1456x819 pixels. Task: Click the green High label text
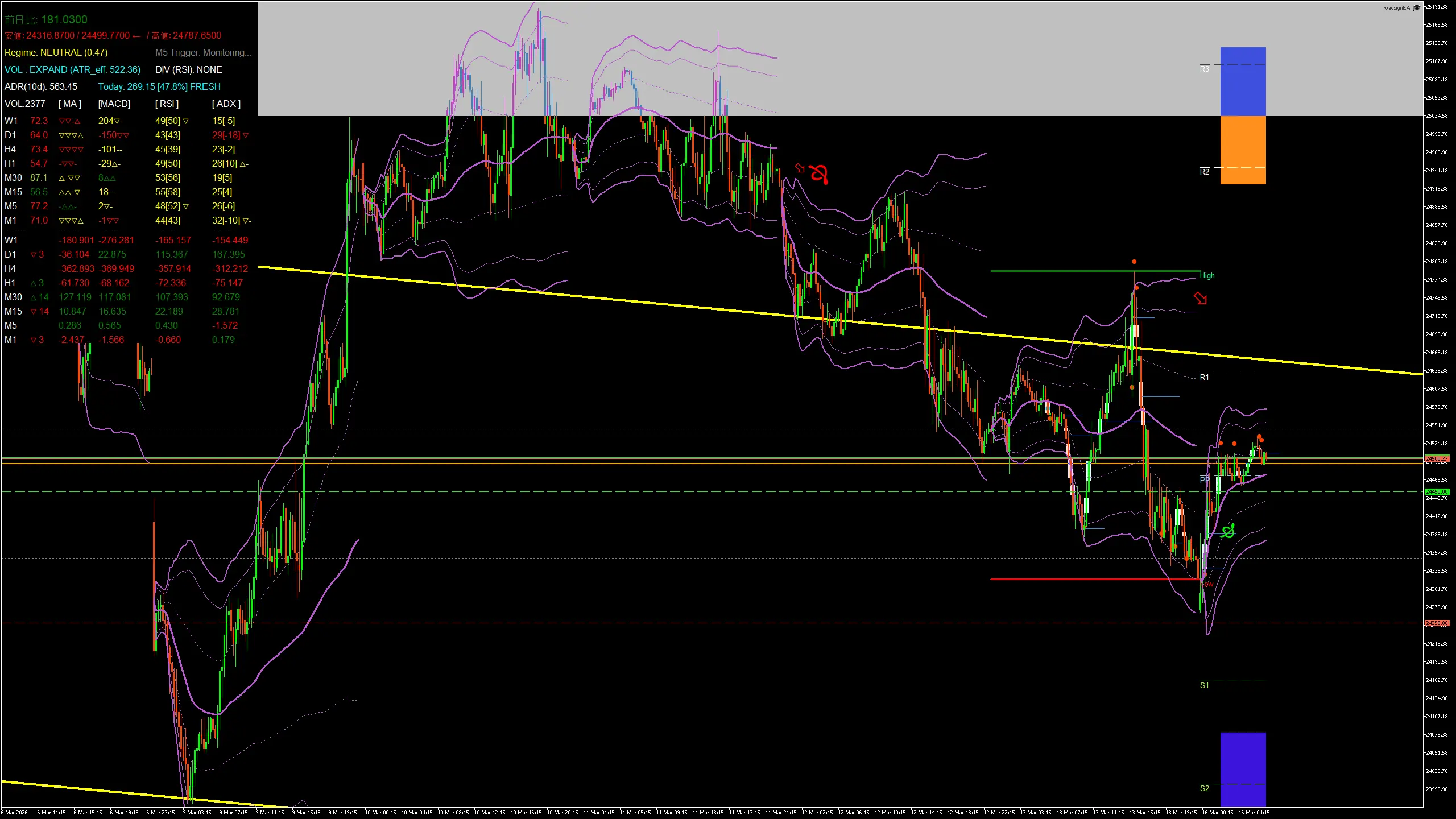click(x=1207, y=275)
